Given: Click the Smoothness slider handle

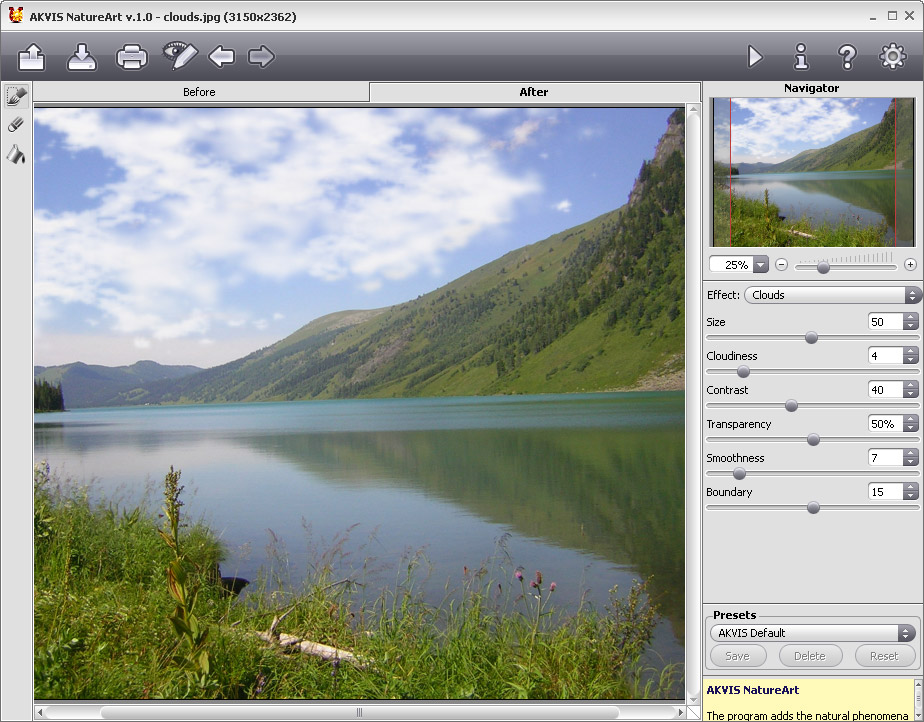Looking at the screenshot, I should [739, 473].
